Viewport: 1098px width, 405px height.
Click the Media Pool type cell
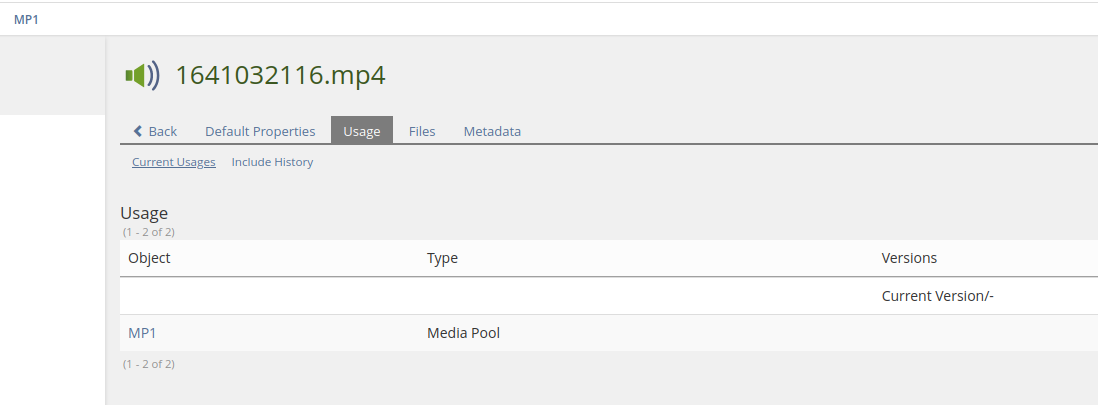click(464, 333)
